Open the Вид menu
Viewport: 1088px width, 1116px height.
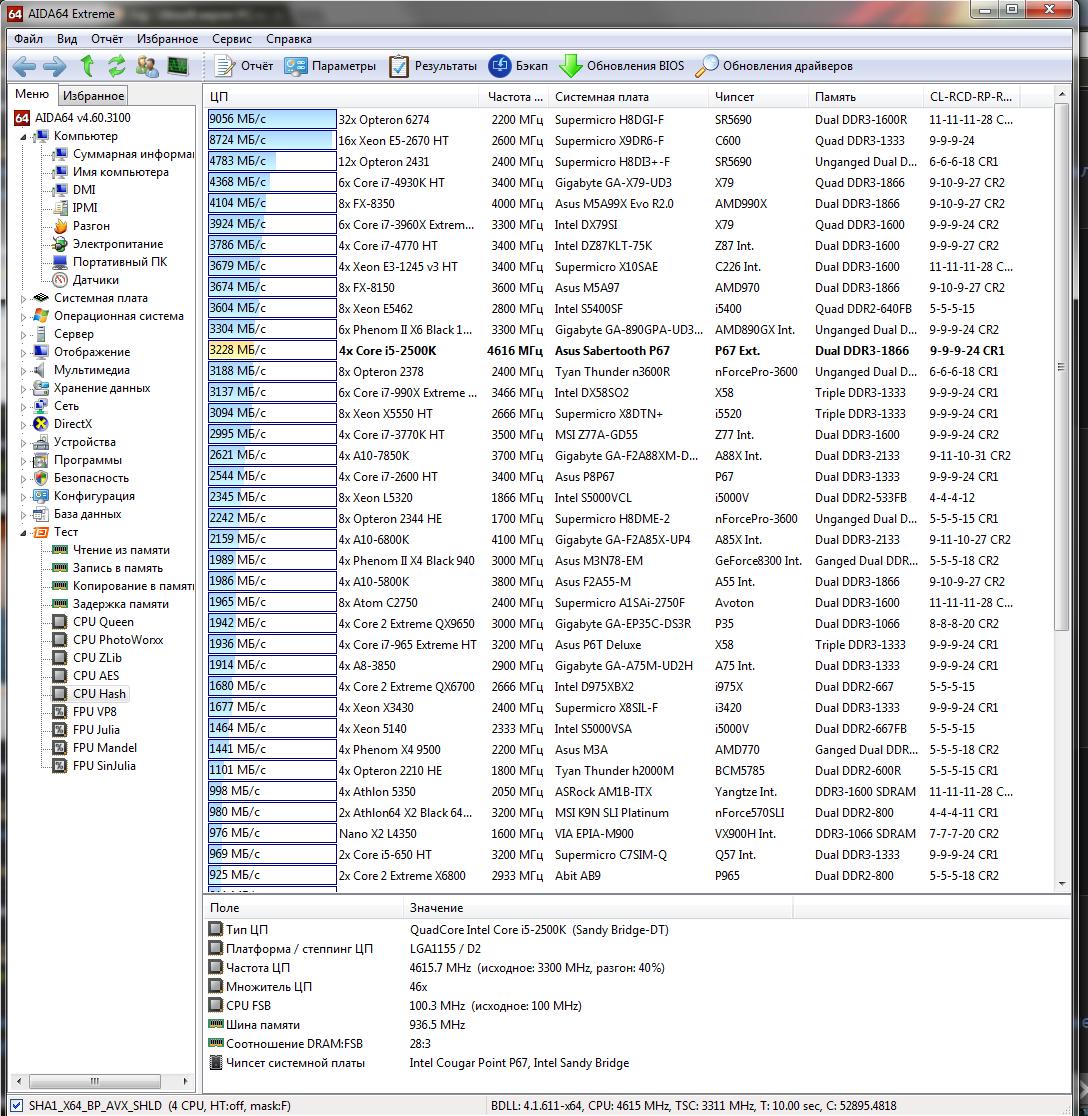tap(67, 39)
